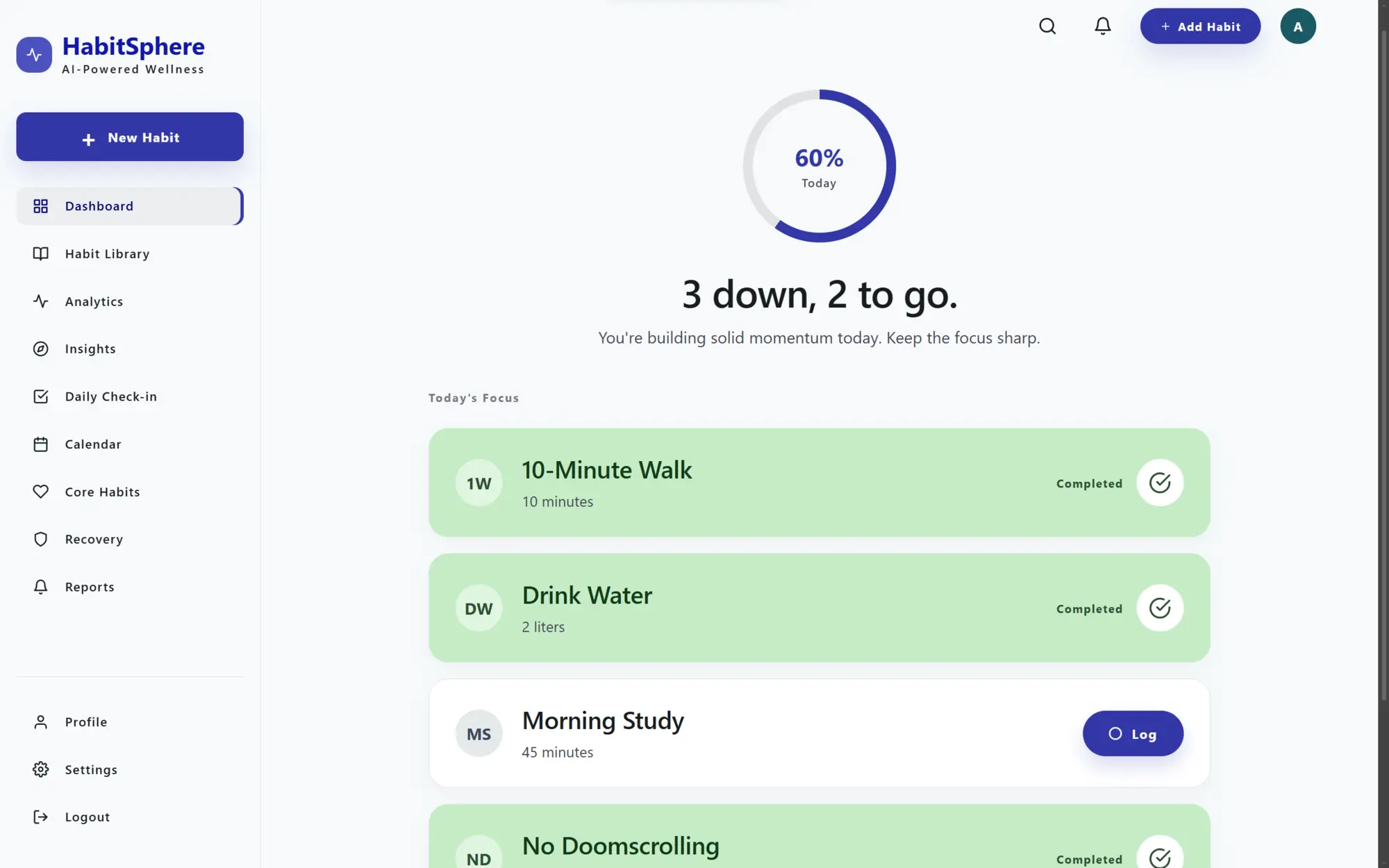The image size is (1389, 868).
Task: Click the Completed label on Drink Water
Action: 1089,609
